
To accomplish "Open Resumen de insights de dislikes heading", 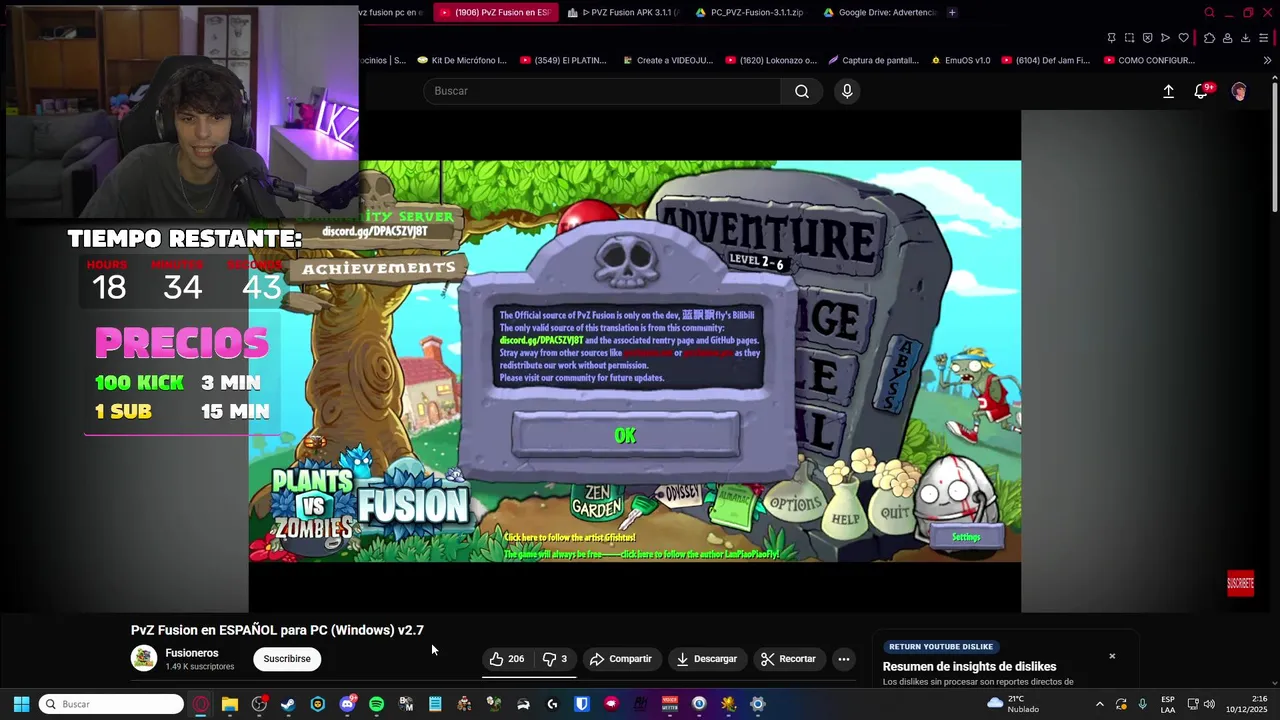I will coord(969,667).
